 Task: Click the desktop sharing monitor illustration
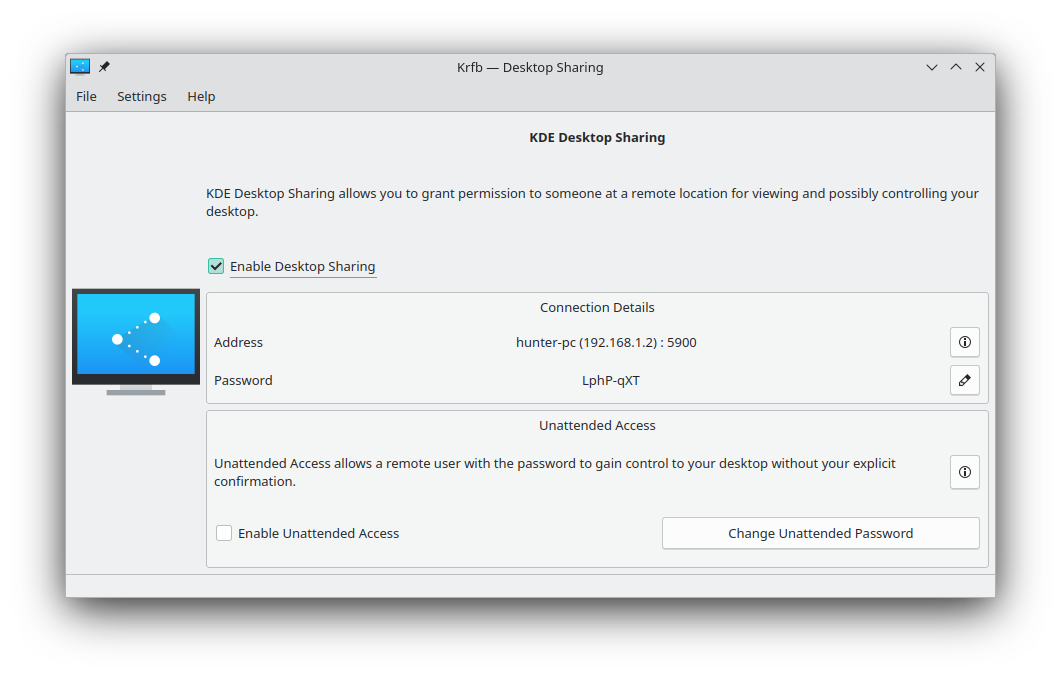point(136,341)
